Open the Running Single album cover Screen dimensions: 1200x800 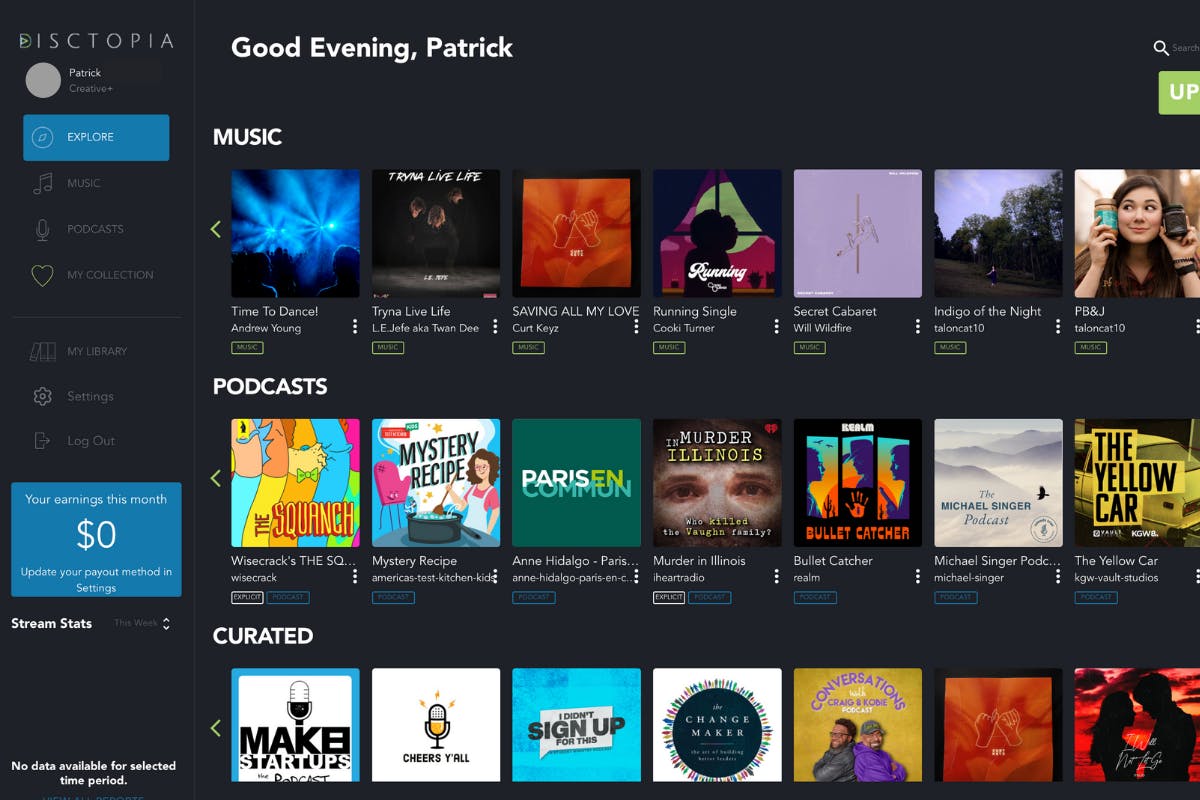(x=717, y=233)
